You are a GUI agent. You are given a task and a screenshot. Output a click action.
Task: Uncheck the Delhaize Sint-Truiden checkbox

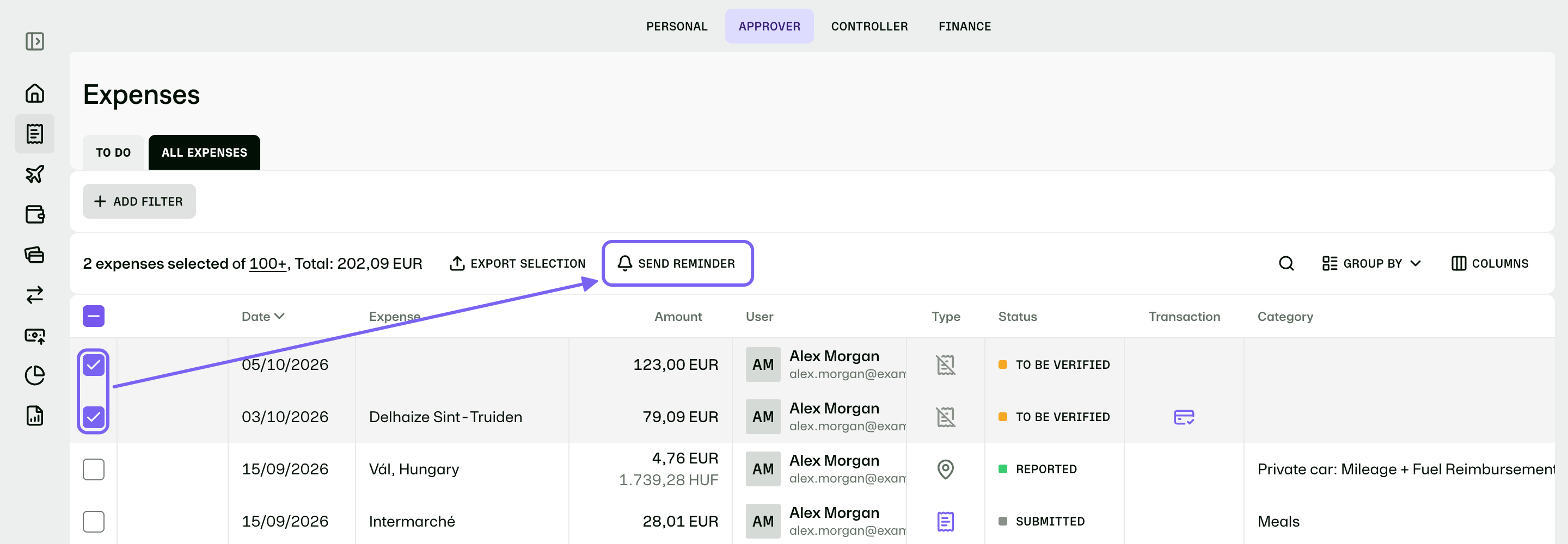(94, 417)
